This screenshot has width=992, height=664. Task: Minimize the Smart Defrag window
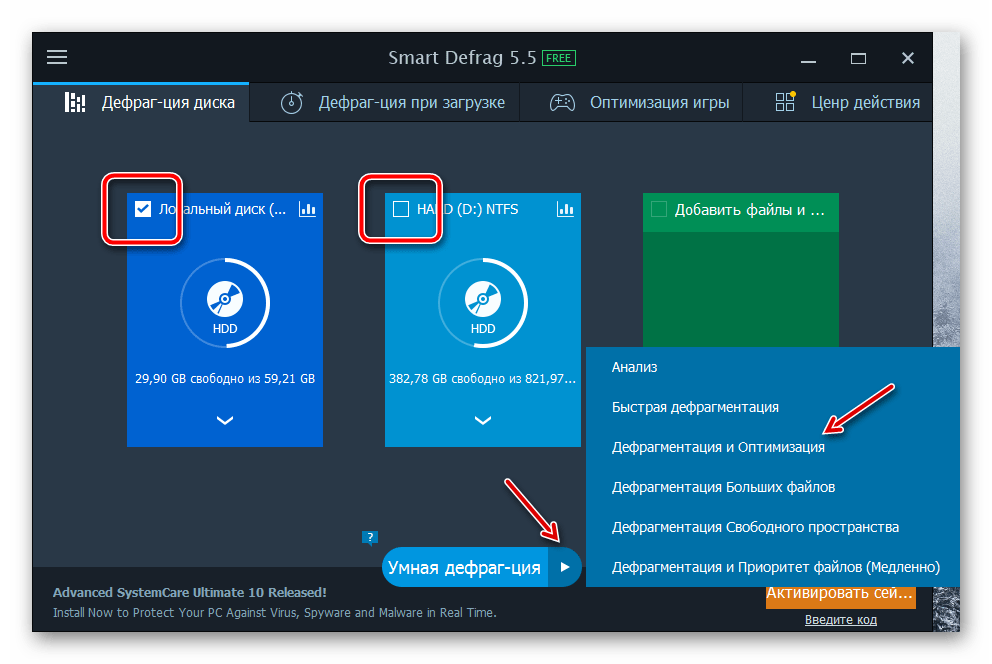pos(808,59)
